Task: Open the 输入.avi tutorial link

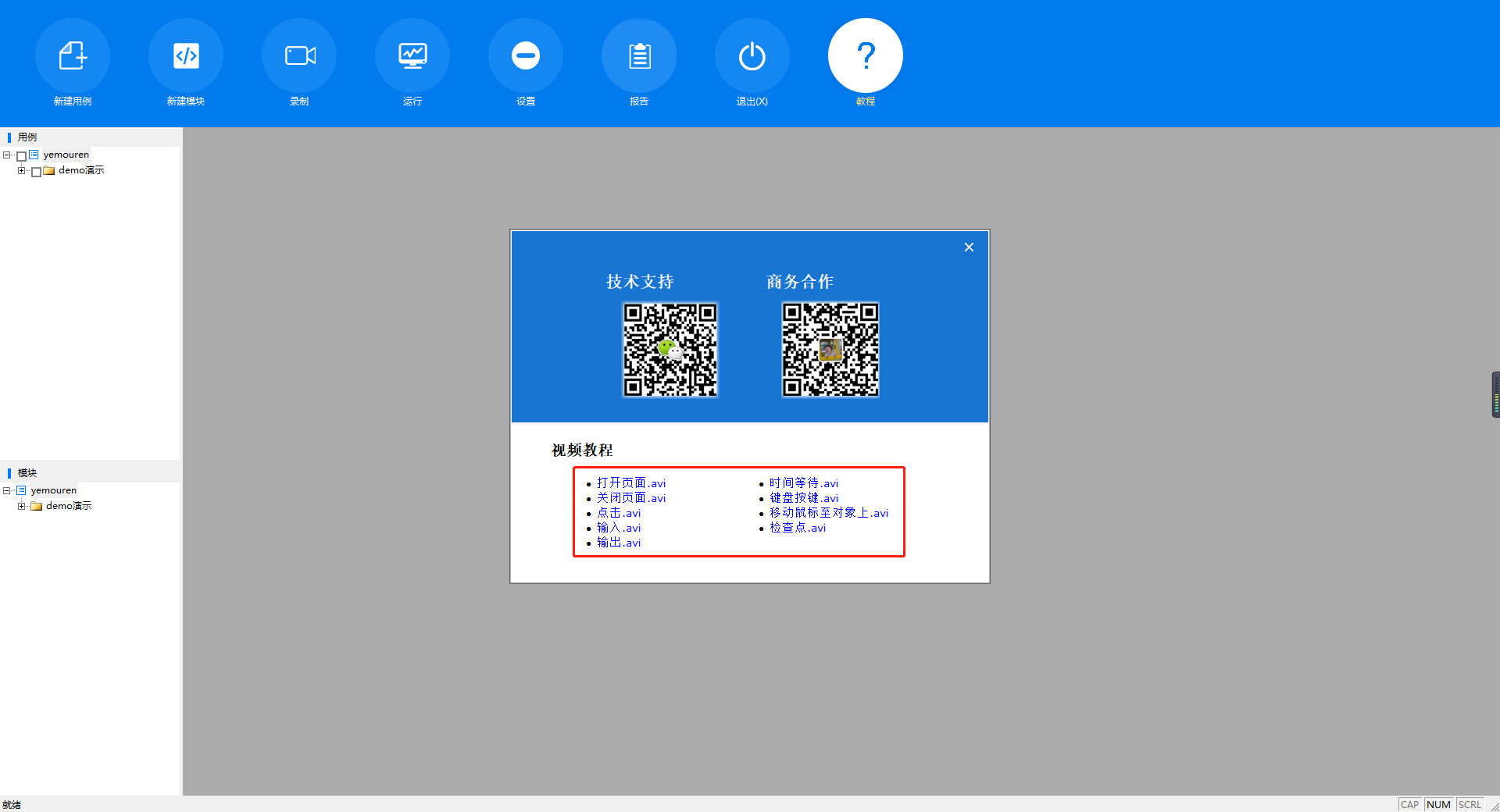Action: pyautogui.click(x=619, y=528)
